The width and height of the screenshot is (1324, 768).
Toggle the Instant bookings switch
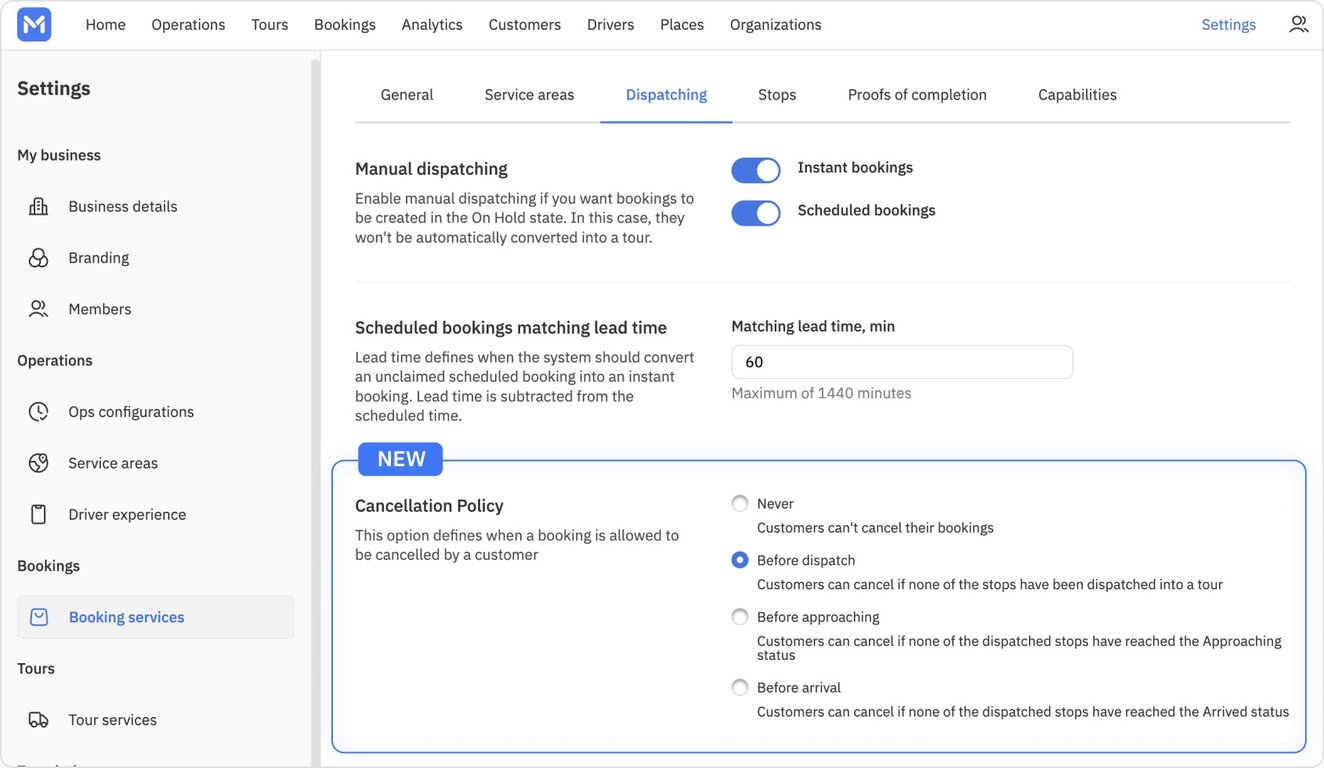pyautogui.click(x=756, y=170)
